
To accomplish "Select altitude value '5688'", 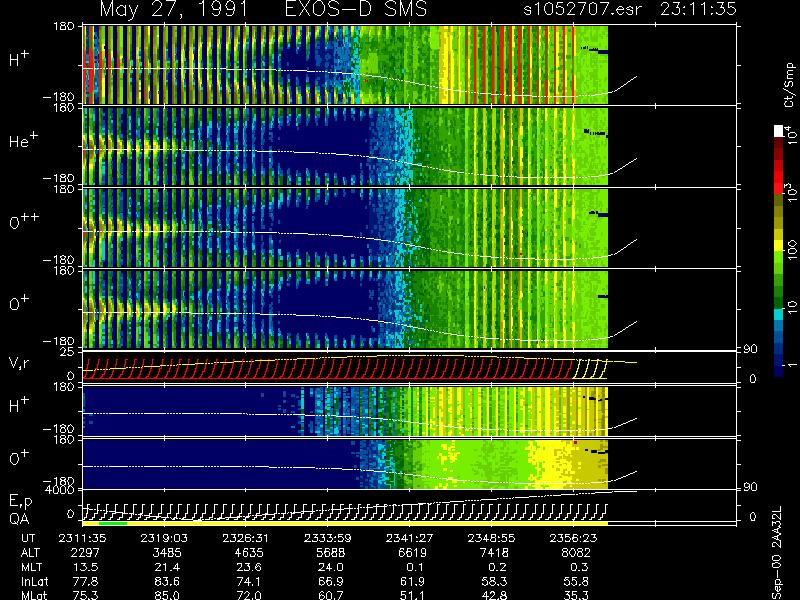I will click(331, 553).
